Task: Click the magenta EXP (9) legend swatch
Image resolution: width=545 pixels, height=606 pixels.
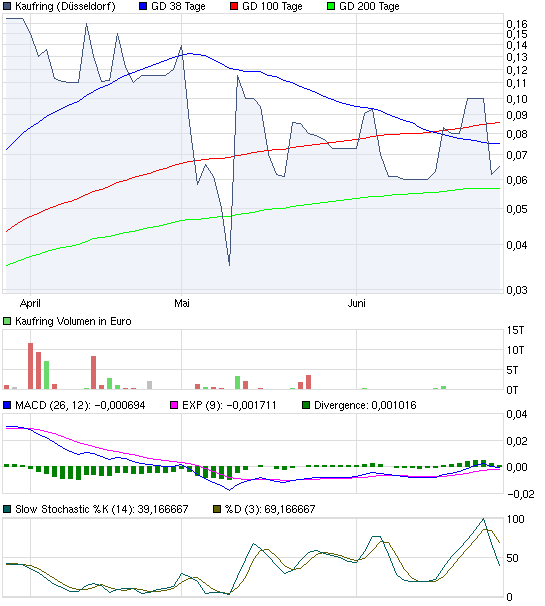Action: click(174, 405)
